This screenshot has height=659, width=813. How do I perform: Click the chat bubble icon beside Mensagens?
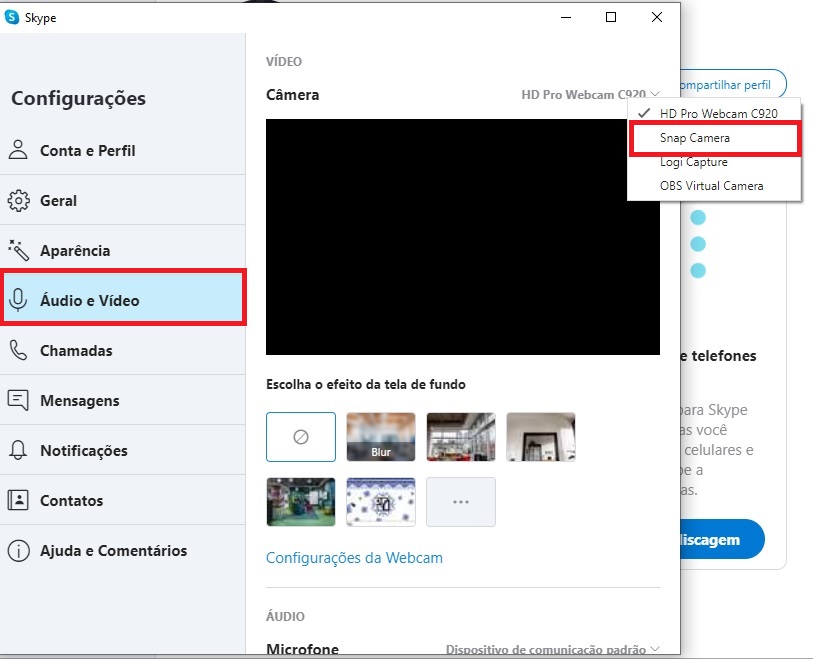[x=18, y=400]
